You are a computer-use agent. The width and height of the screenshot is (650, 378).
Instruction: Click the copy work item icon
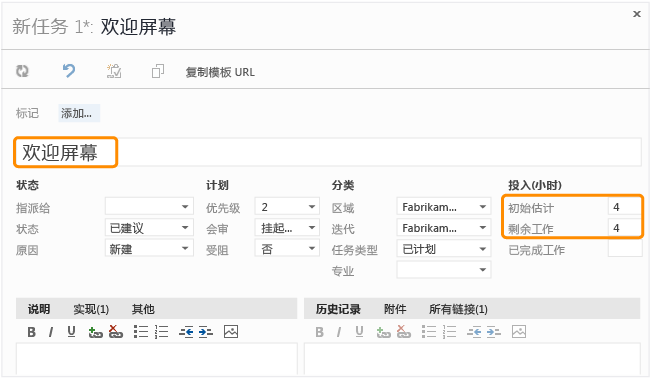point(158,71)
